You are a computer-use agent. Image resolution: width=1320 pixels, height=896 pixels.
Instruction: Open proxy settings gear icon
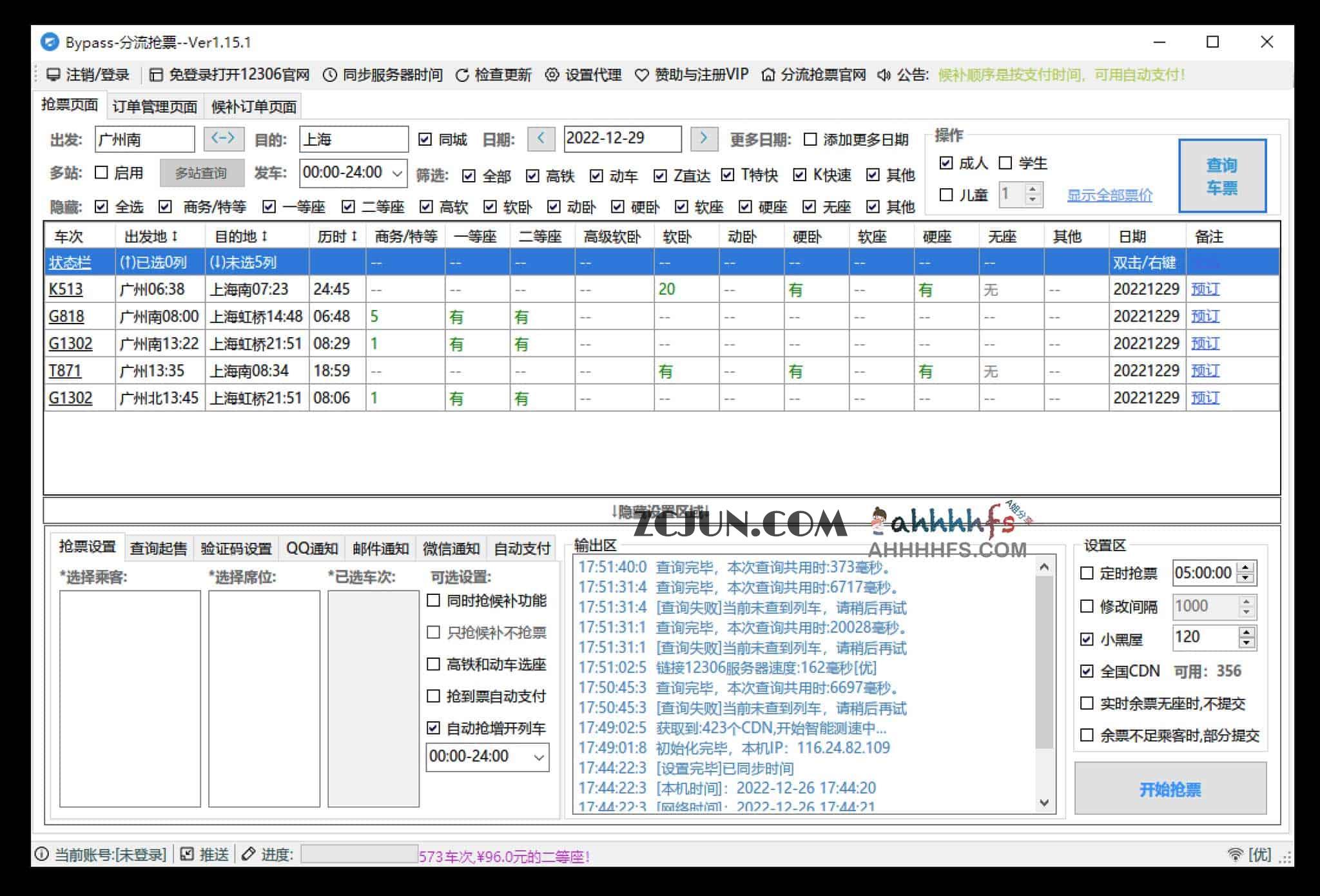(x=552, y=75)
